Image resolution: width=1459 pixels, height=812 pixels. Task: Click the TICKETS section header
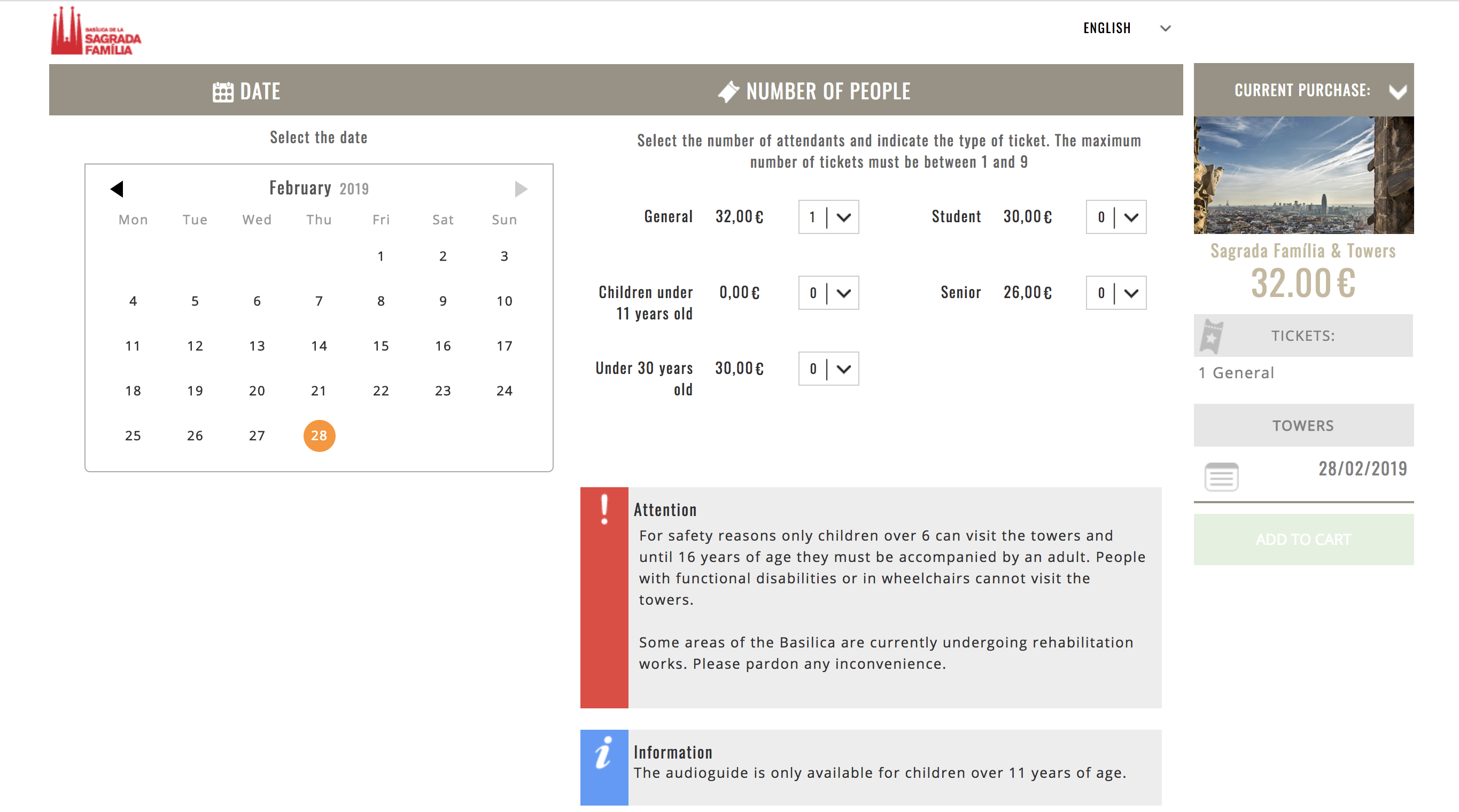[1303, 336]
